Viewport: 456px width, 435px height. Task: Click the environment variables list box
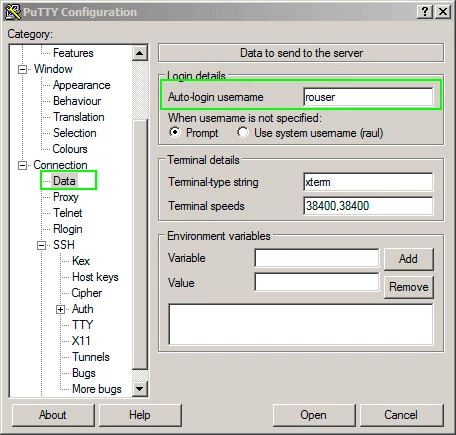coord(301,324)
